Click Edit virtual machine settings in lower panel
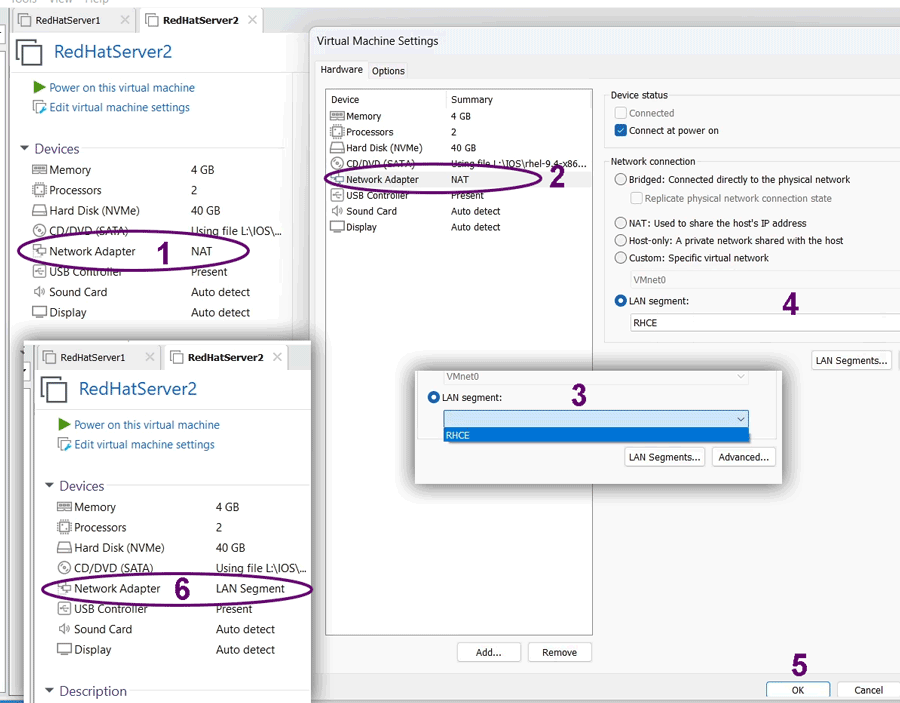 click(144, 444)
